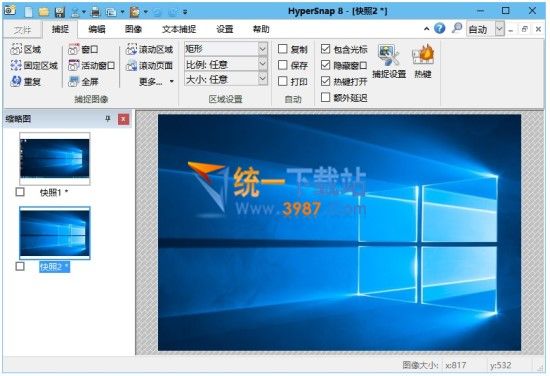Uncheck 隐藏窗口 hide window

tap(326, 65)
